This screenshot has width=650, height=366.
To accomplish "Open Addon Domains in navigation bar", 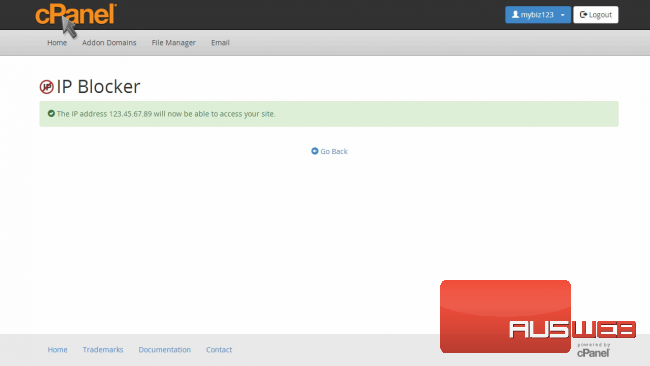I will tap(109, 43).
